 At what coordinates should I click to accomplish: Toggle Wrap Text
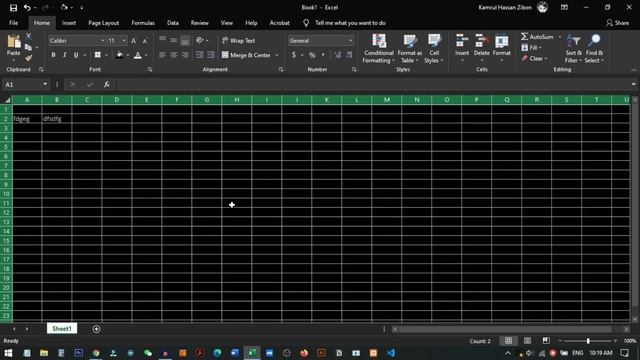click(x=239, y=40)
